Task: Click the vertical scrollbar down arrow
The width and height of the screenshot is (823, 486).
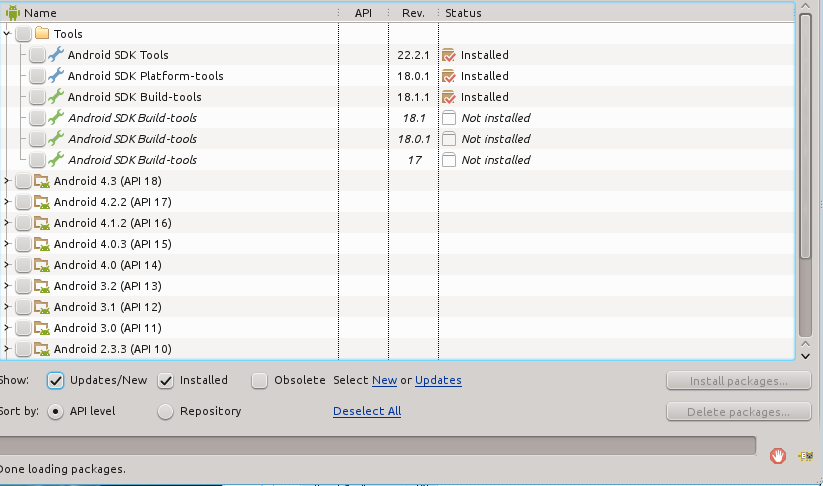Action: 805,353
